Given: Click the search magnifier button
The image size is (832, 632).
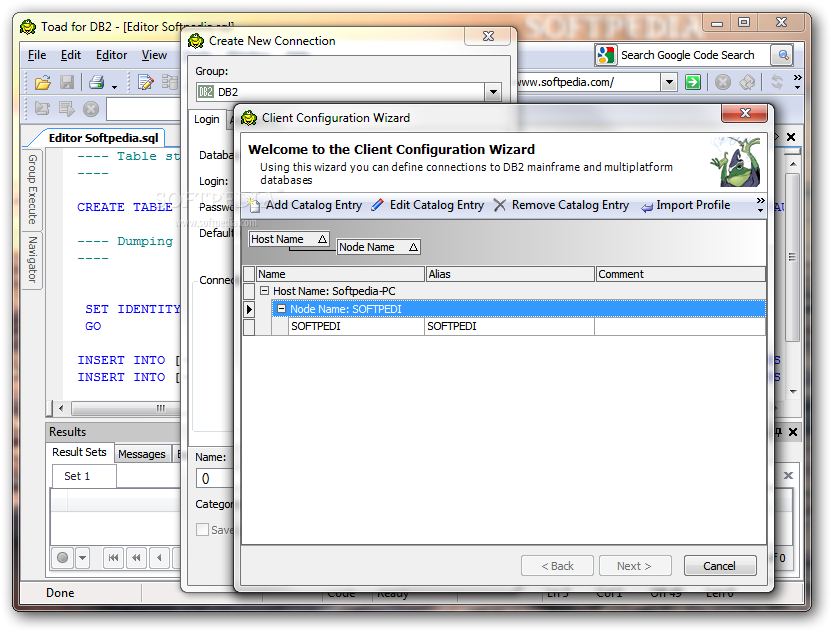Looking at the screenshot, I should click(783, 55).
